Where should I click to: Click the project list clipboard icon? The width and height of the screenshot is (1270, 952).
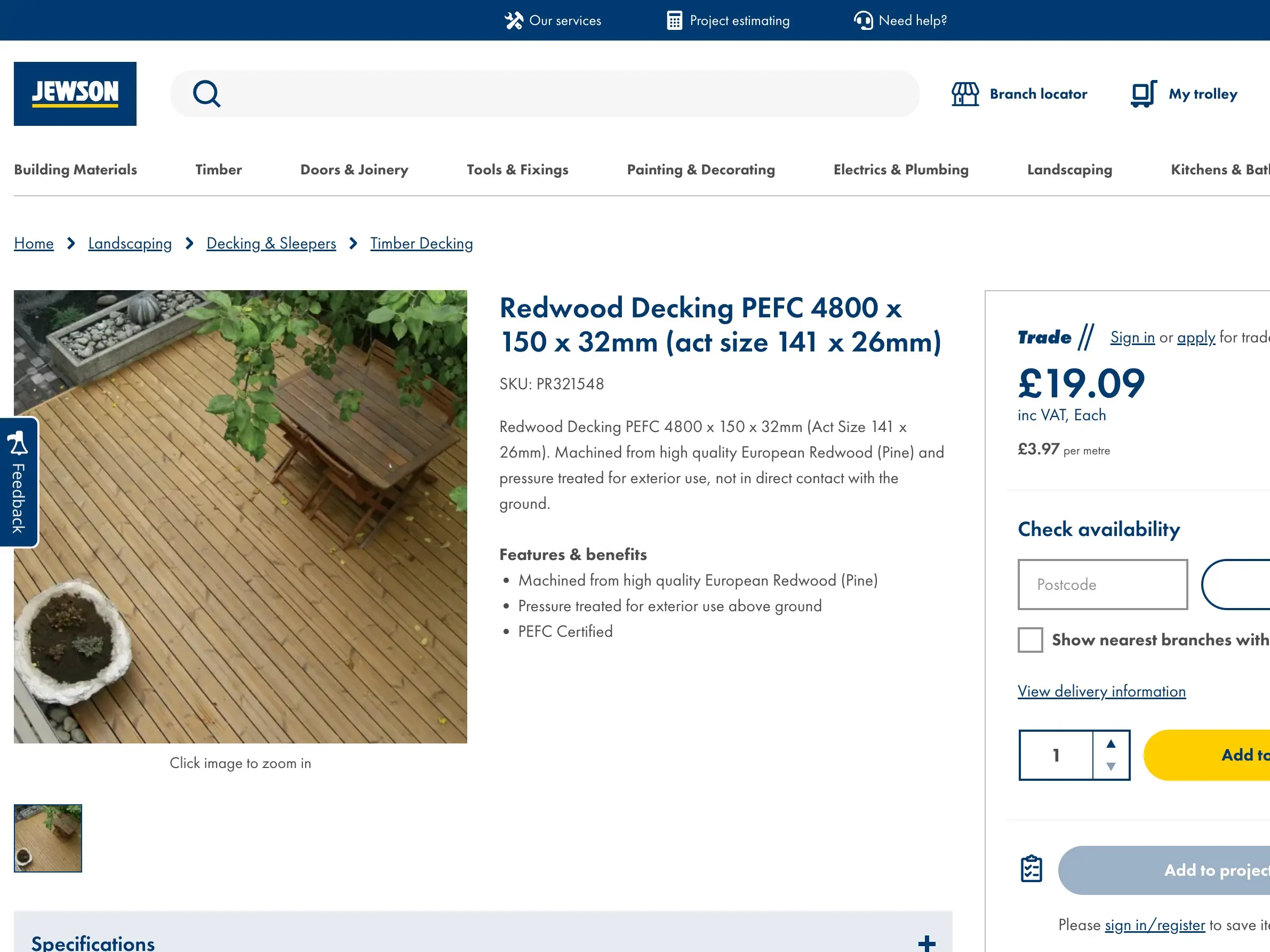coord(1031,869)
